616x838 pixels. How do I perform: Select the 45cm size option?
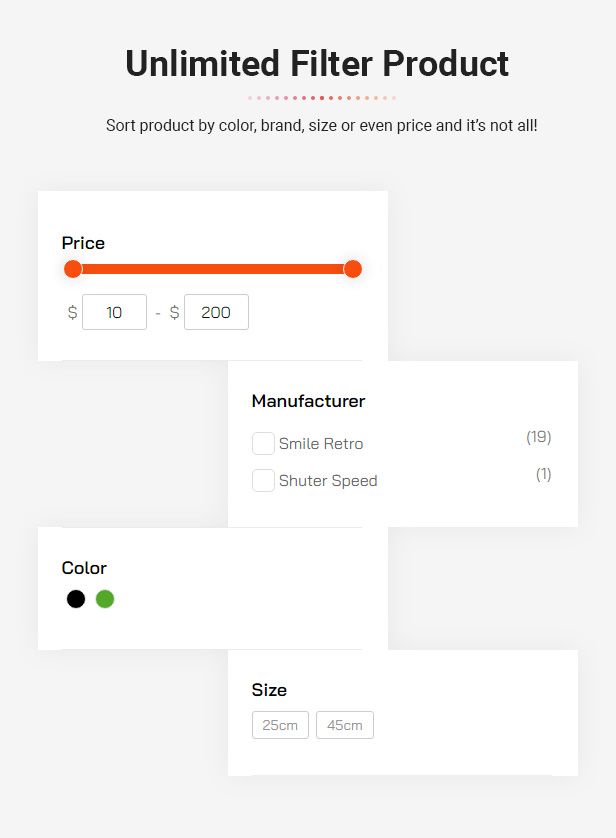pyautogui.click(x=345, y=725)
